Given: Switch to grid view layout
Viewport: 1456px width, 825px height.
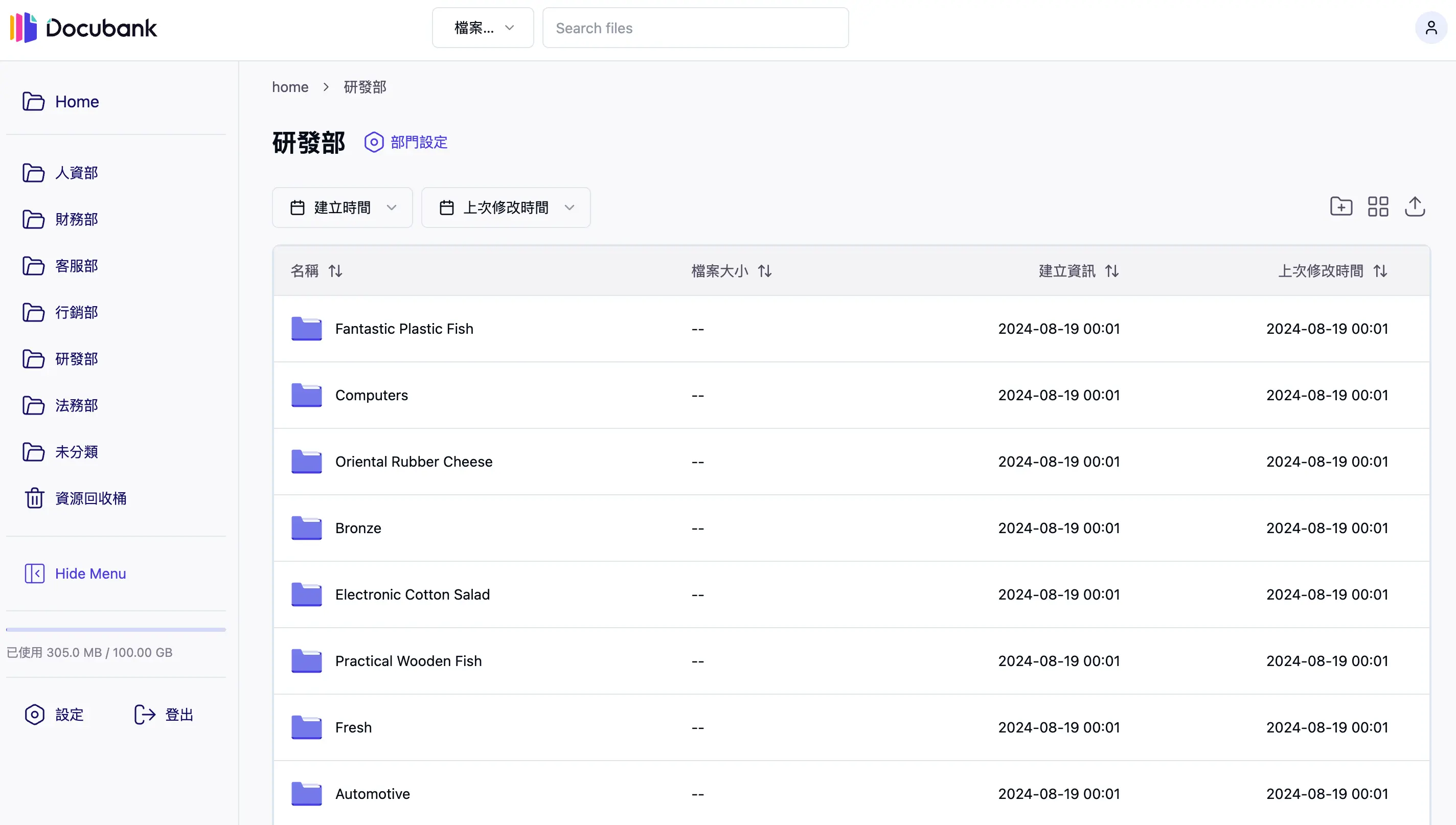Looking at the screenshot, I should (x=1378, y=207).
